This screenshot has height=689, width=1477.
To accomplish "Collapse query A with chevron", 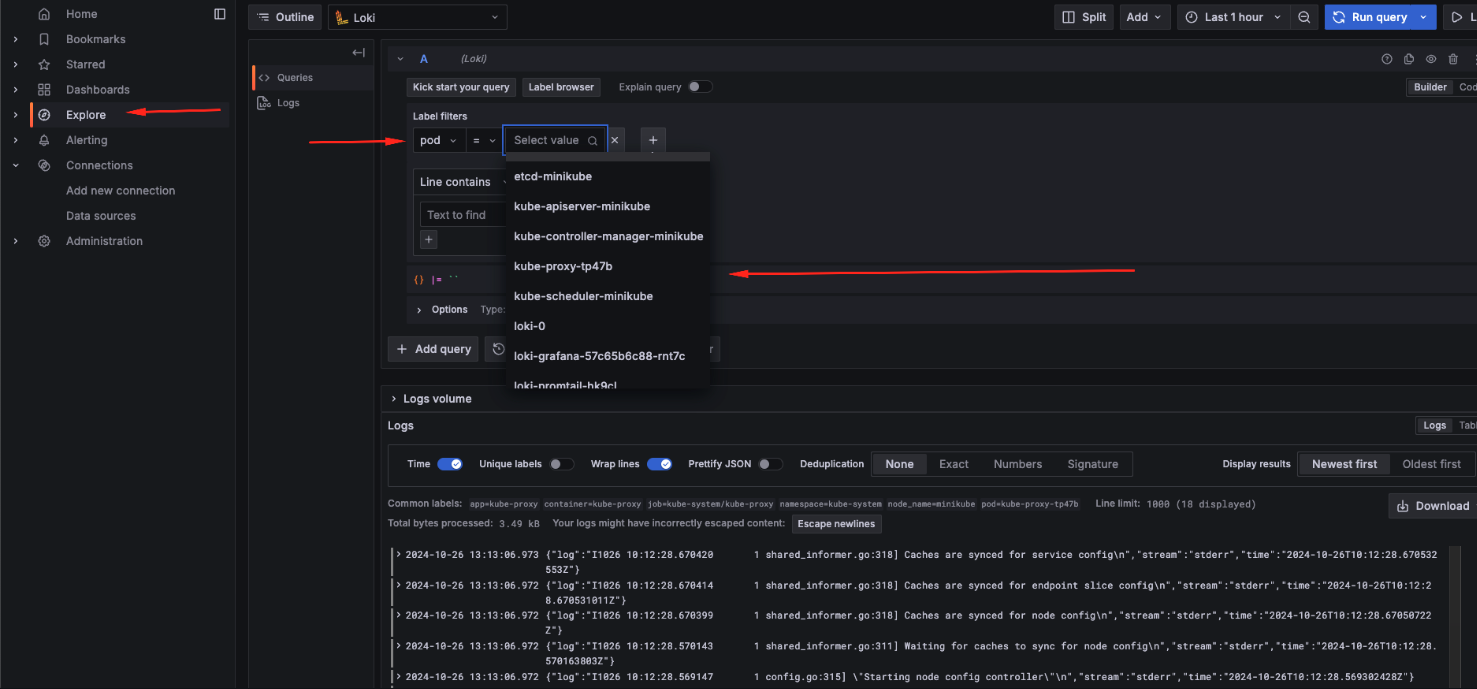I will click(400, 59).
